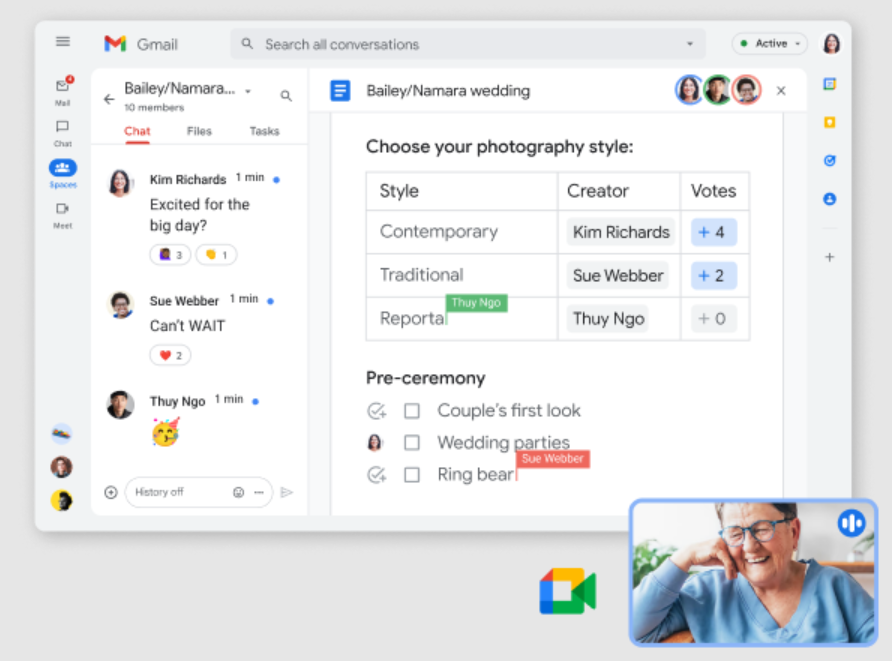Click the Sue Webber creator chip

[618, 275]
